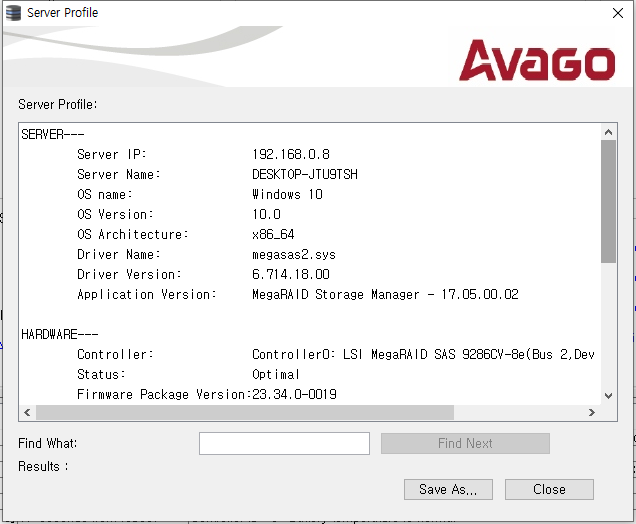
Task: Click the Save As... button
Action: [x=448, y=490]
